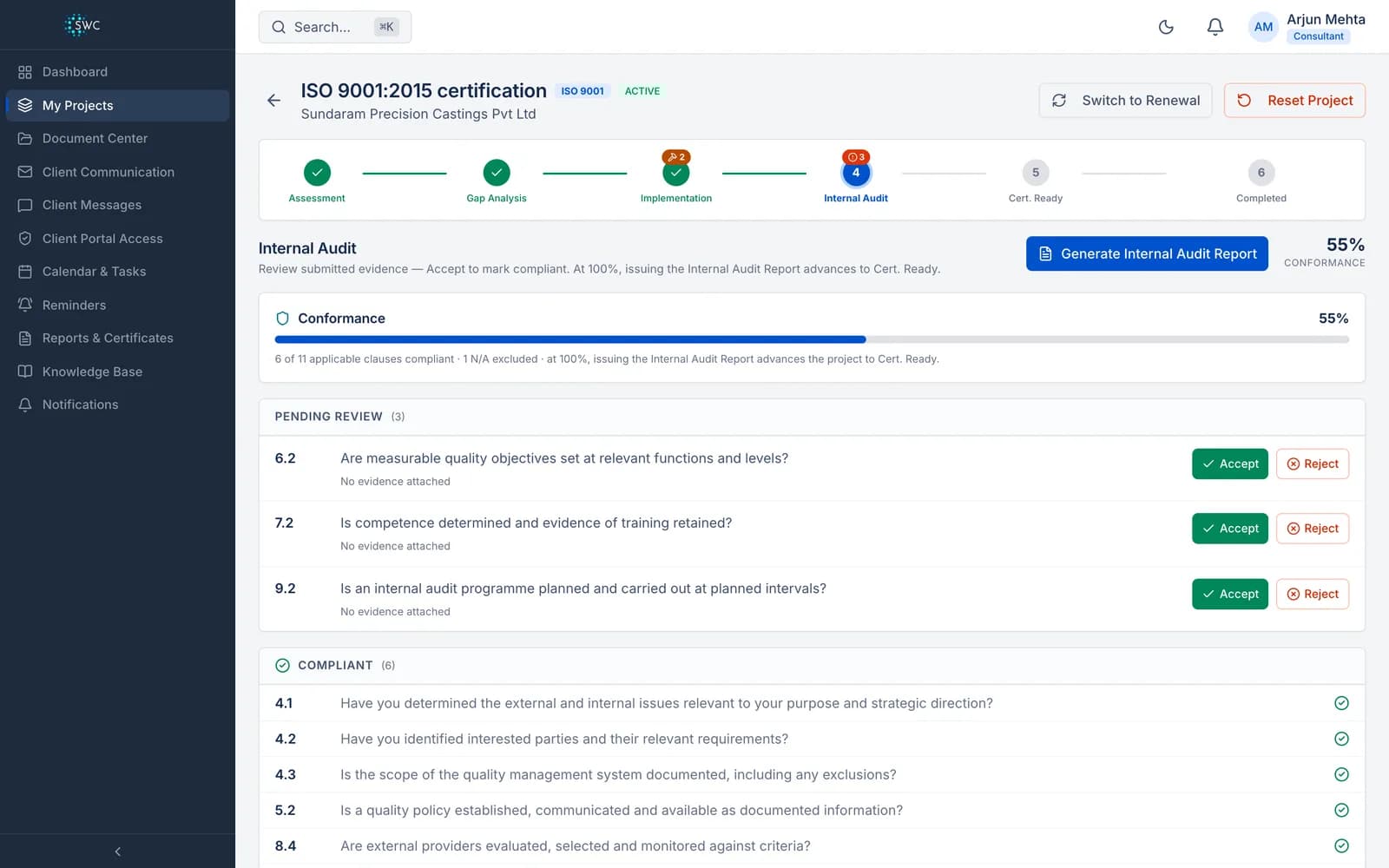Click the Switch to Renewal button
The image size is (1389, 868).
(1125, 101)
